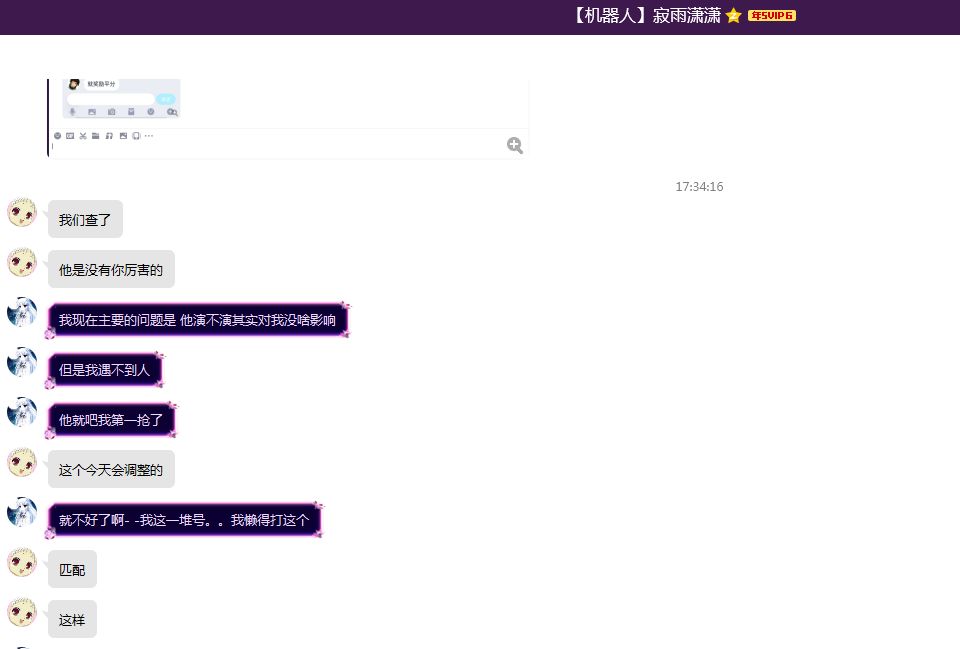Click the yellow star icon beside the title

point(733,15)
